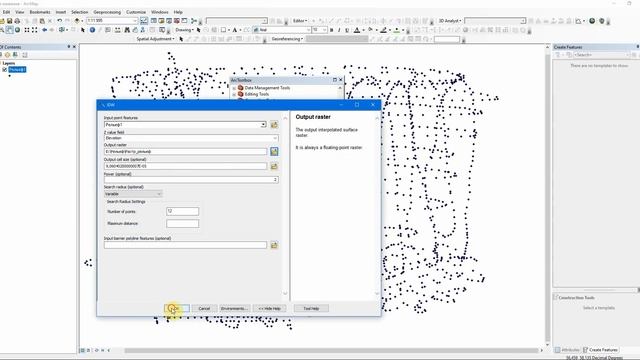Click the Drawing toolbar select arrow icon

[198, 30]
